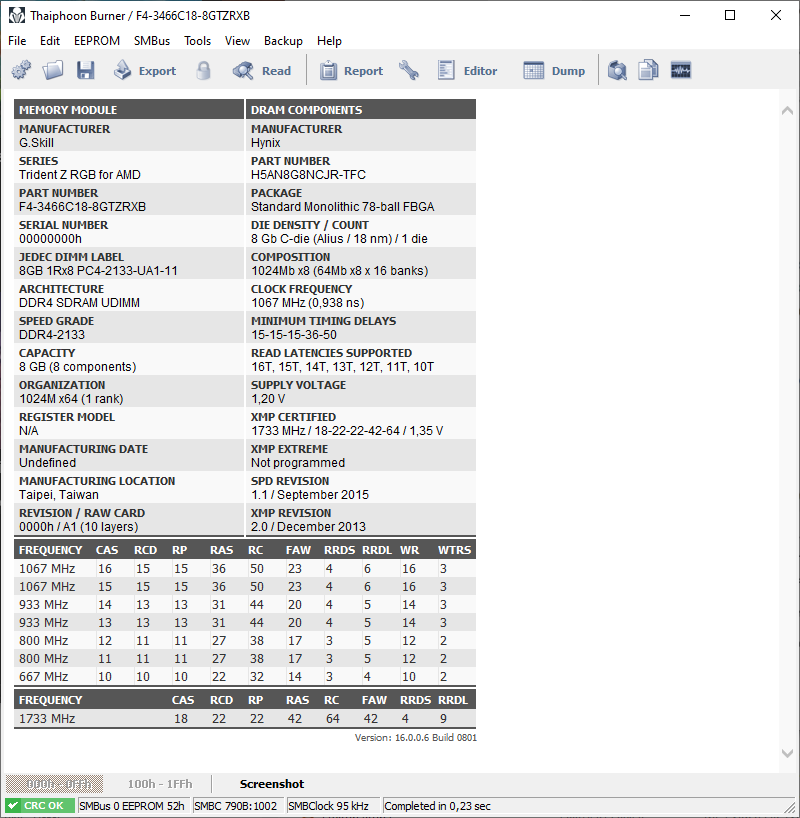This screenshot has width=800, height=818.
Task: Click the Thaiphoon Burner app icon in title bar
Action: pyautogui.click(x=17, y=16)
